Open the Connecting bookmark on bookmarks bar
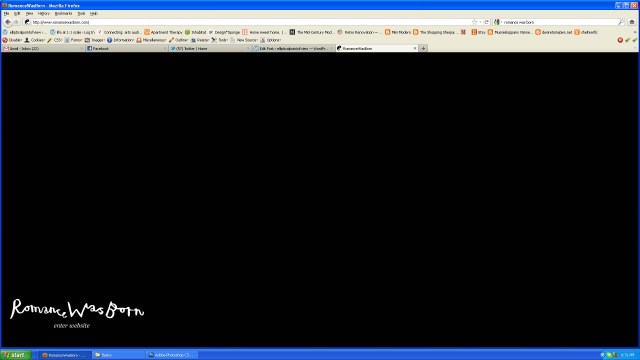This screenshot has height=360, width=640. click(119, 32)
